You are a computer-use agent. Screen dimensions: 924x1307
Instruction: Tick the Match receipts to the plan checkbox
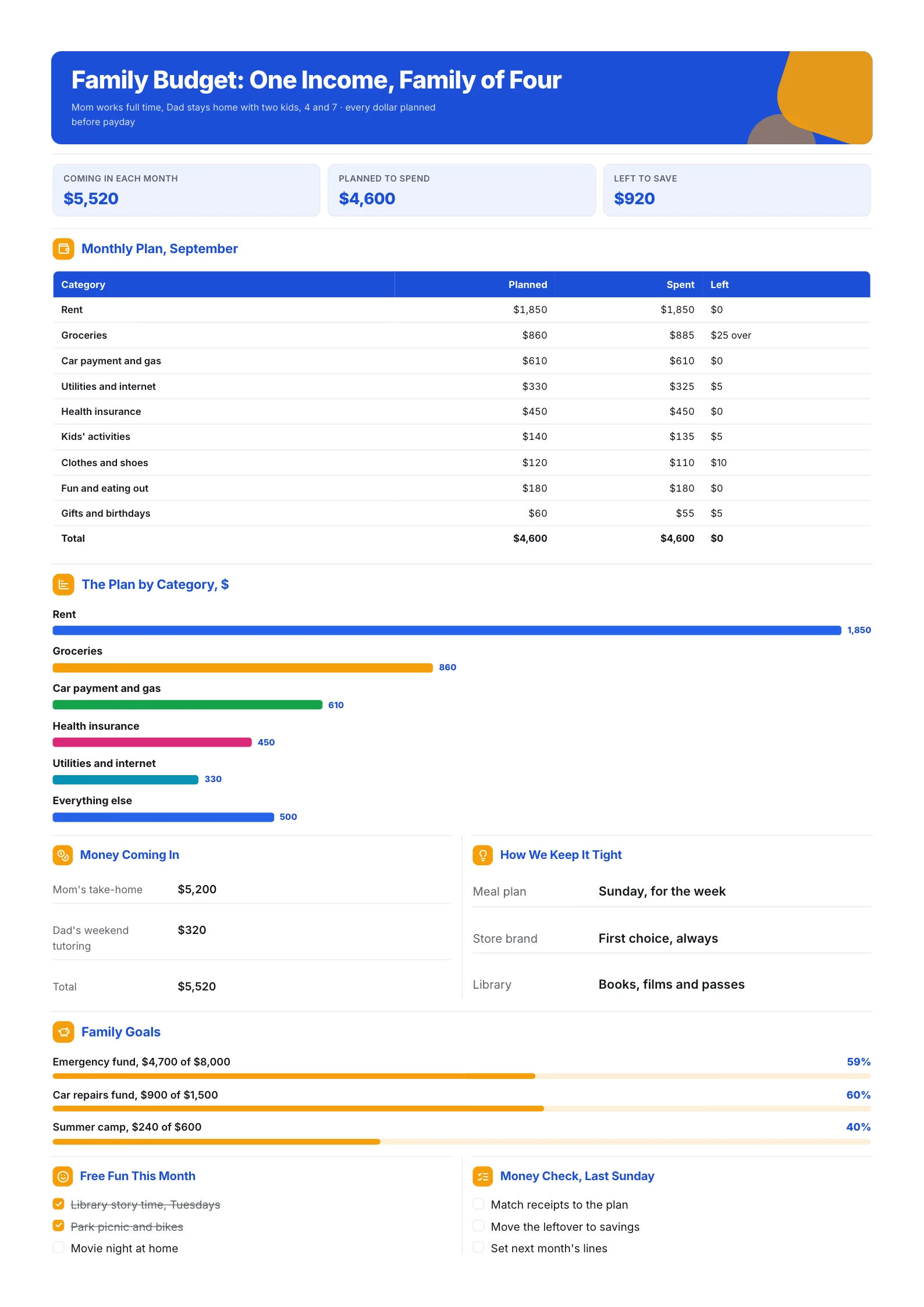click(479, 1203)
